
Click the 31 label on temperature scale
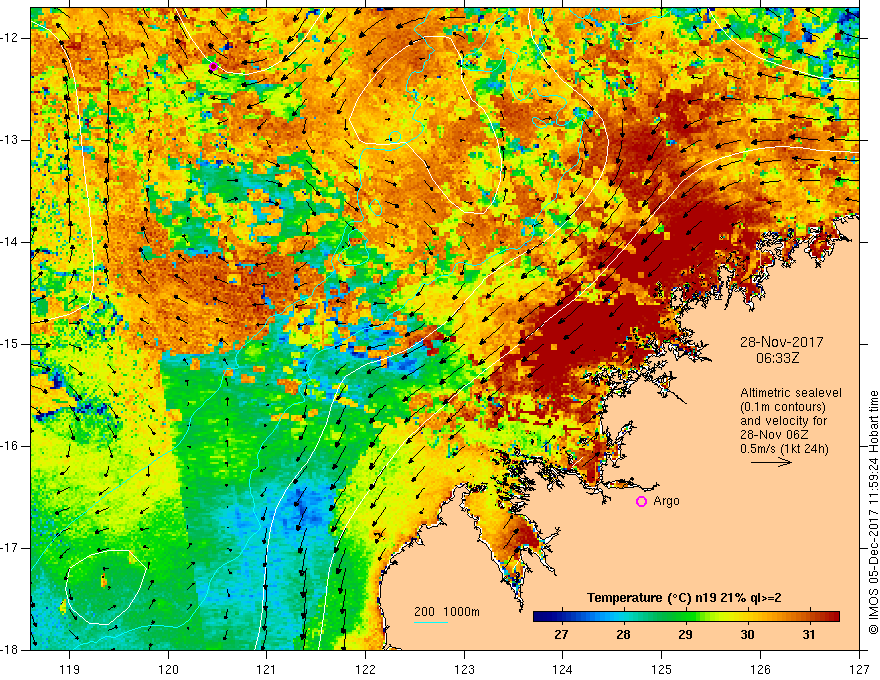point(809,635)
